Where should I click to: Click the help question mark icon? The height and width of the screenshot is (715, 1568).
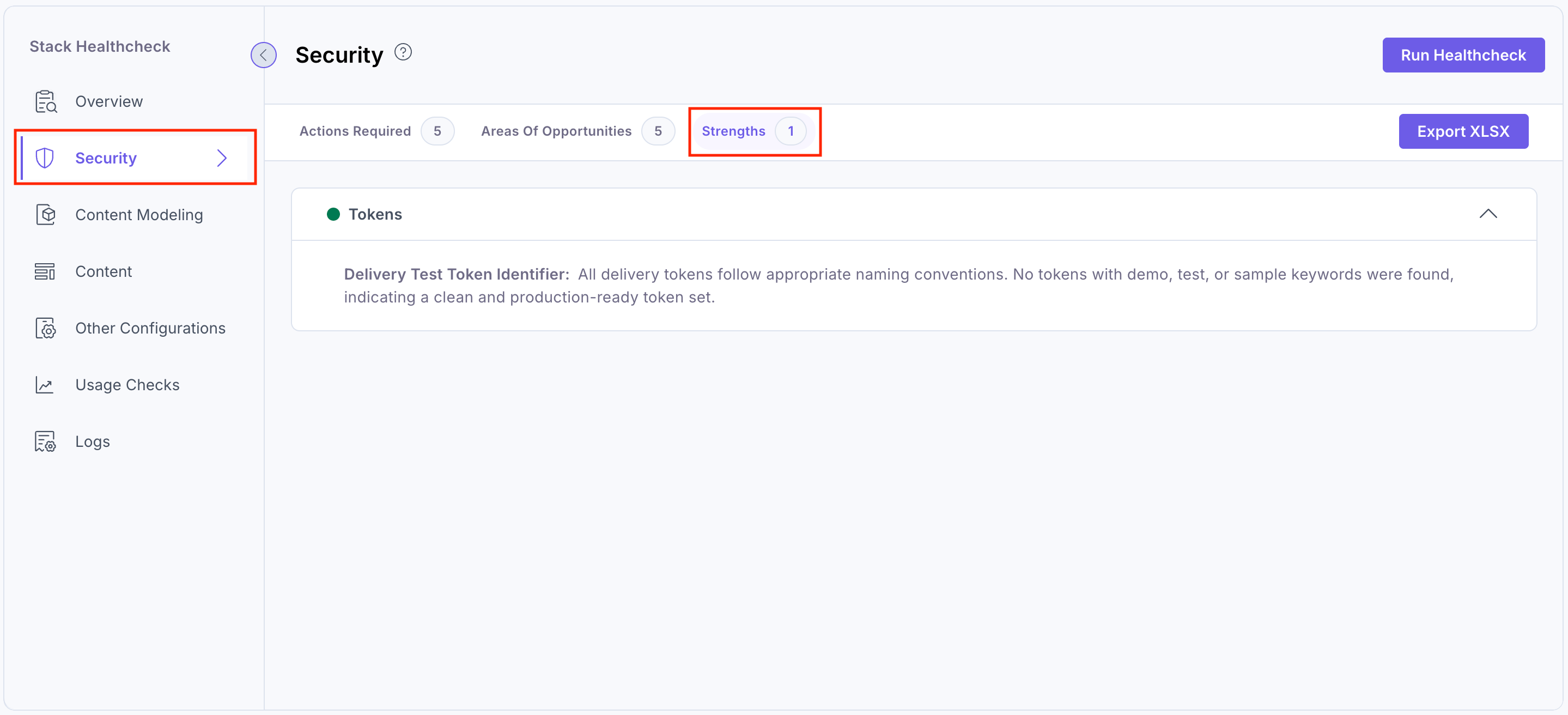tap(403, 52)
